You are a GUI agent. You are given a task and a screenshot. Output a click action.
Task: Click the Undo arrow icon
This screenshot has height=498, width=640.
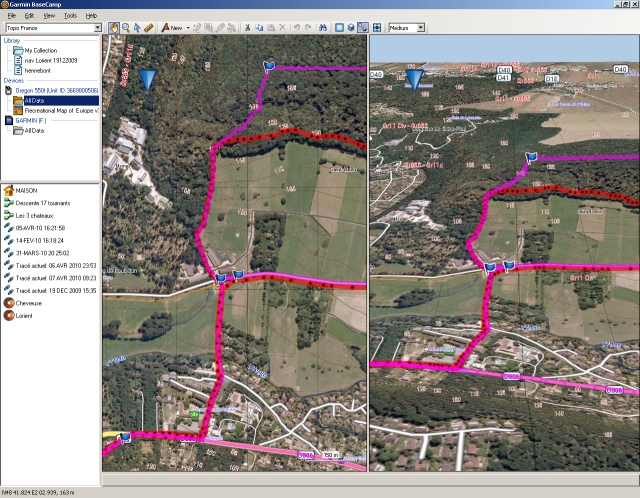pyautogui.click(x=297, y=28)
